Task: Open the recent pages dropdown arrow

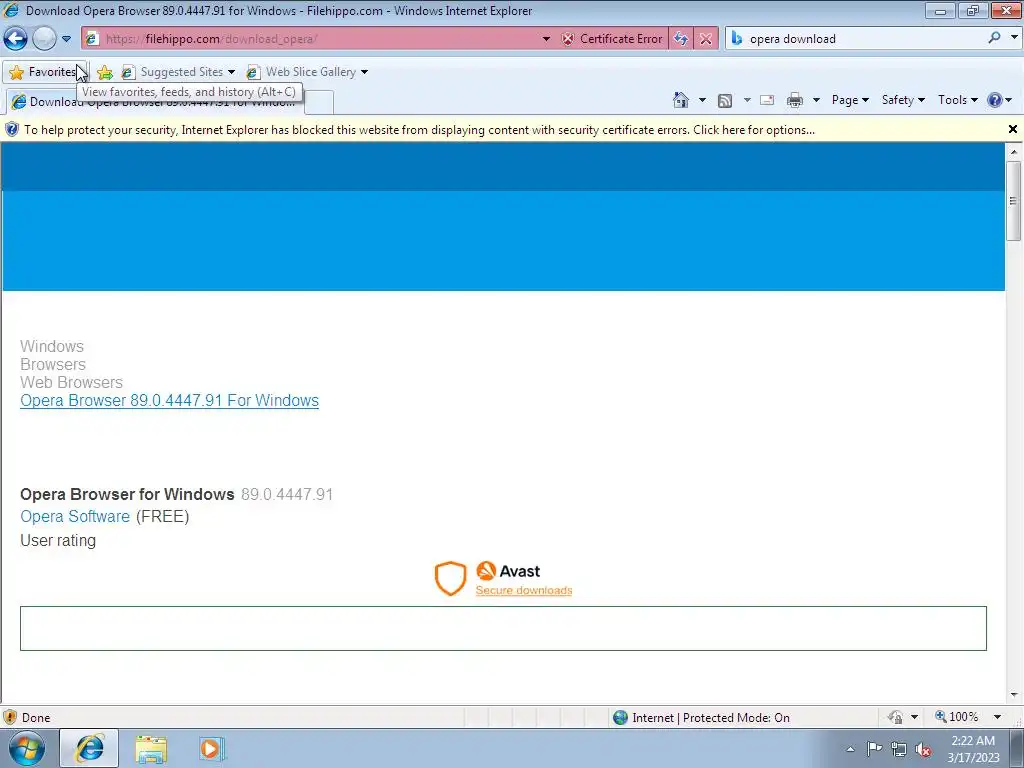Action: coord(67,39)
